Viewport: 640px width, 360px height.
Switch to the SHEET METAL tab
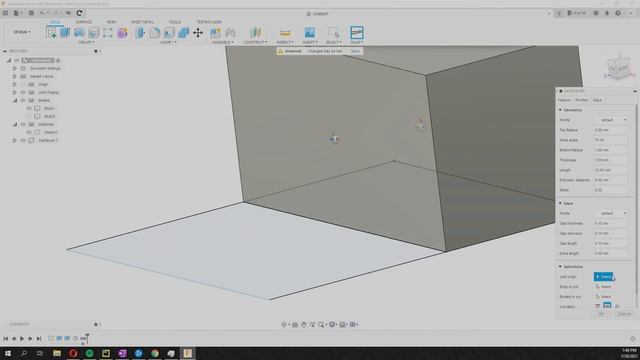click(x=142, y=22)
